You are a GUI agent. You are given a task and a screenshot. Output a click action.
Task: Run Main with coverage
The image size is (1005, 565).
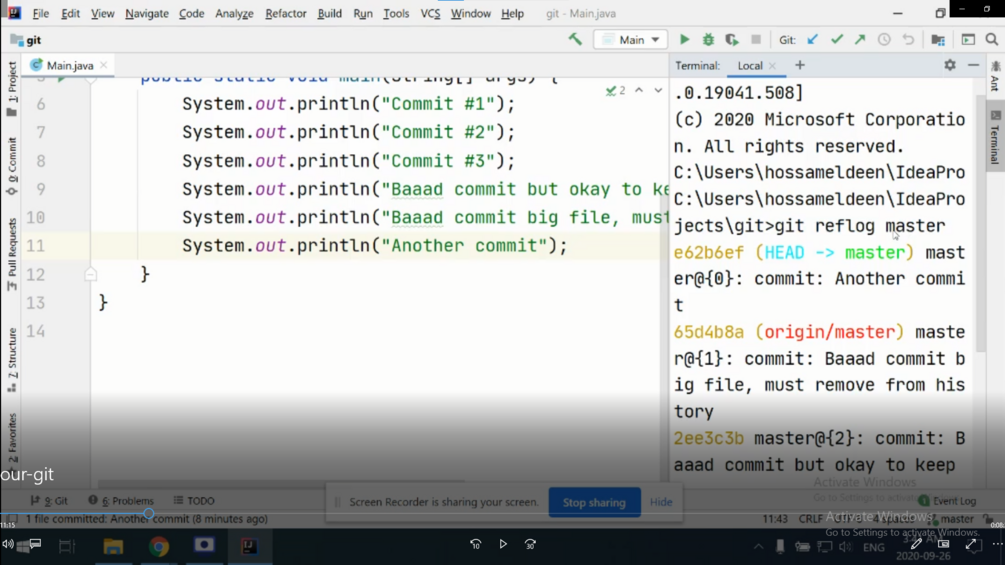tap(732, 40)
